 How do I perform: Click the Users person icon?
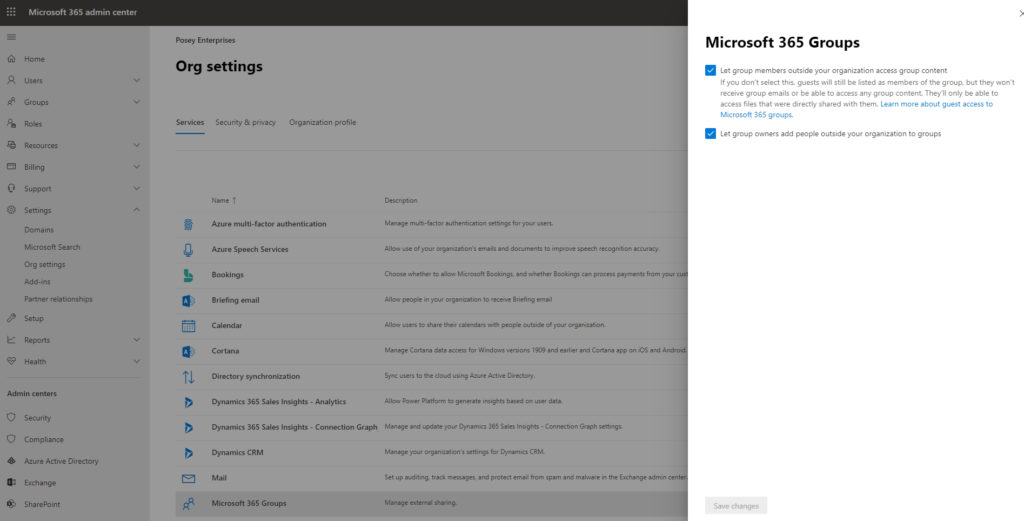point(11,80)
